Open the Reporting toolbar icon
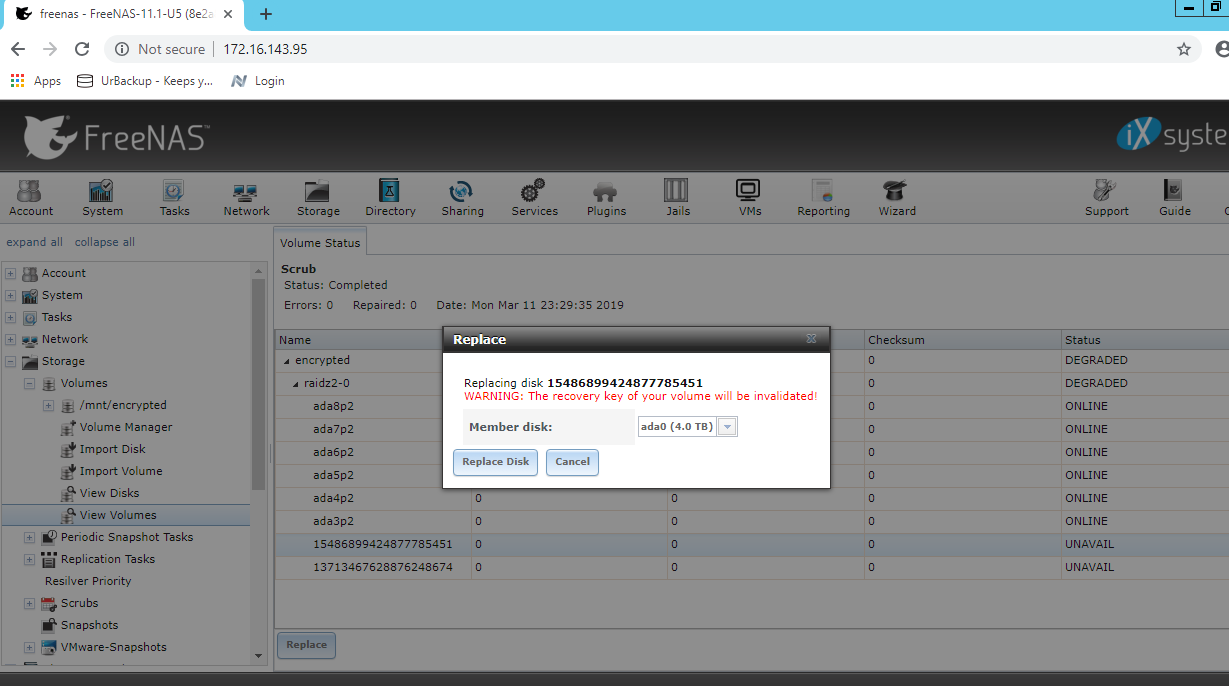The image size is (1229, 686). pyautogui.click(x=823, y=198)
